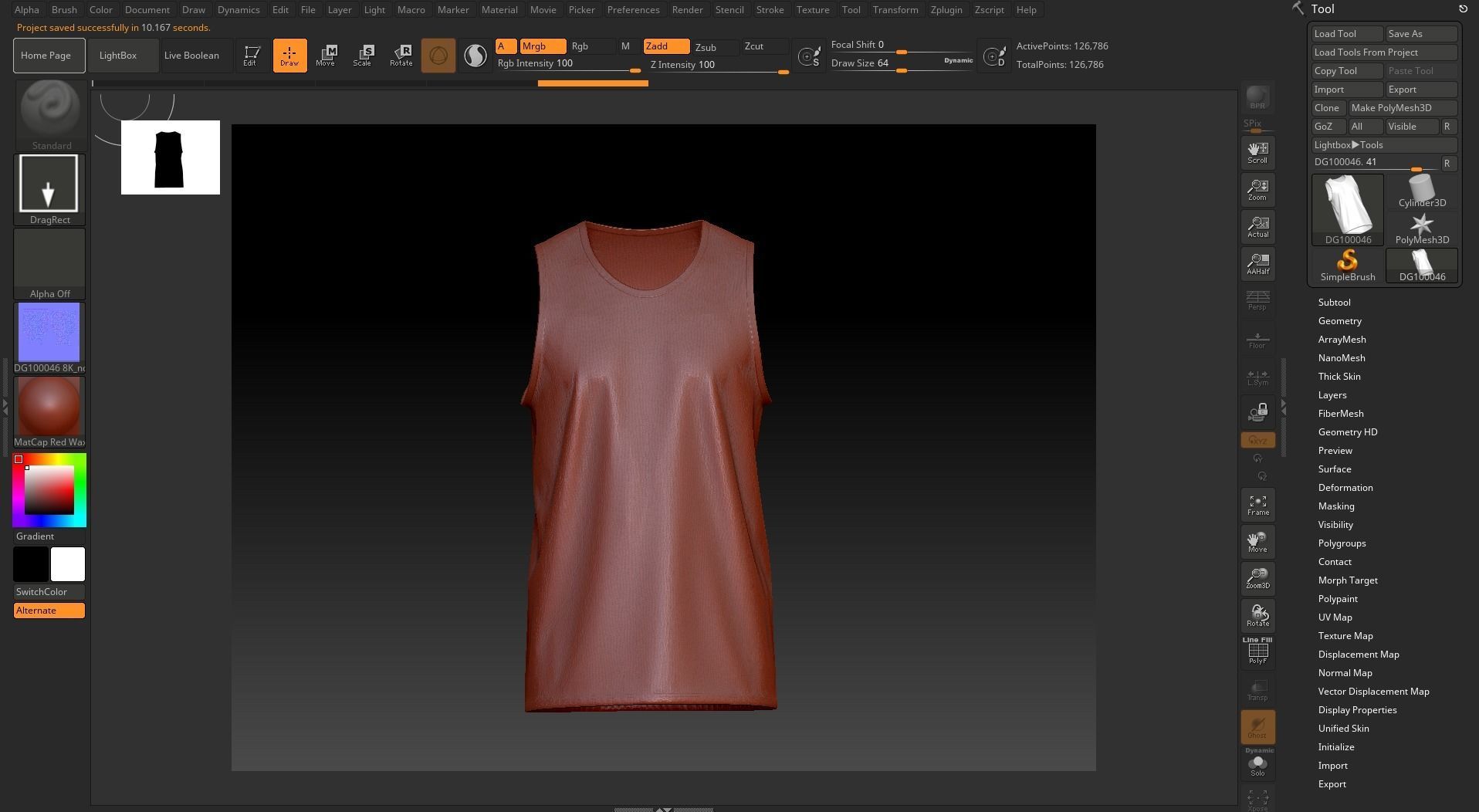
Task: Toggle Transp transparency mode
Action: point(1257,689)
